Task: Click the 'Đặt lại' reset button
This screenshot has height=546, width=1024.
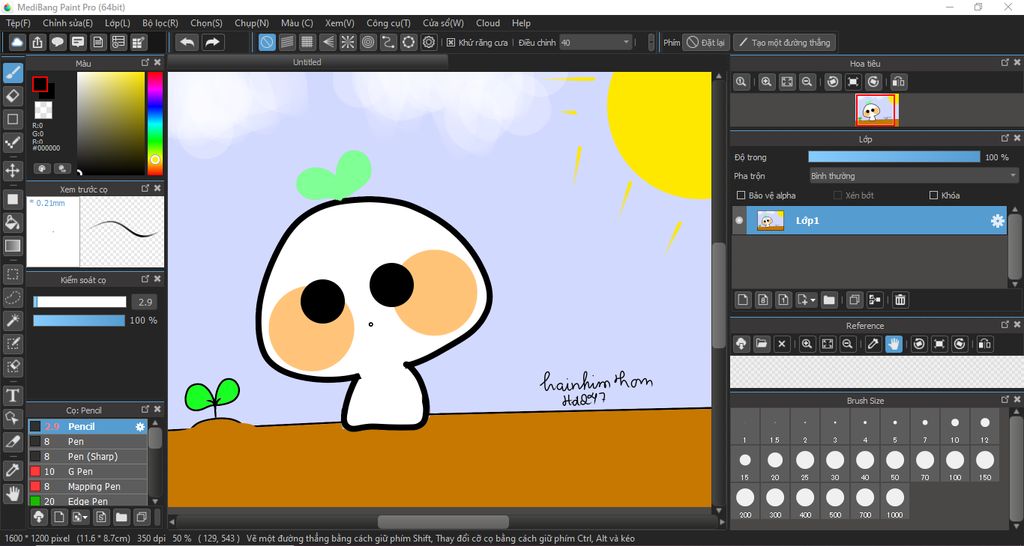Action: point(706,43)
